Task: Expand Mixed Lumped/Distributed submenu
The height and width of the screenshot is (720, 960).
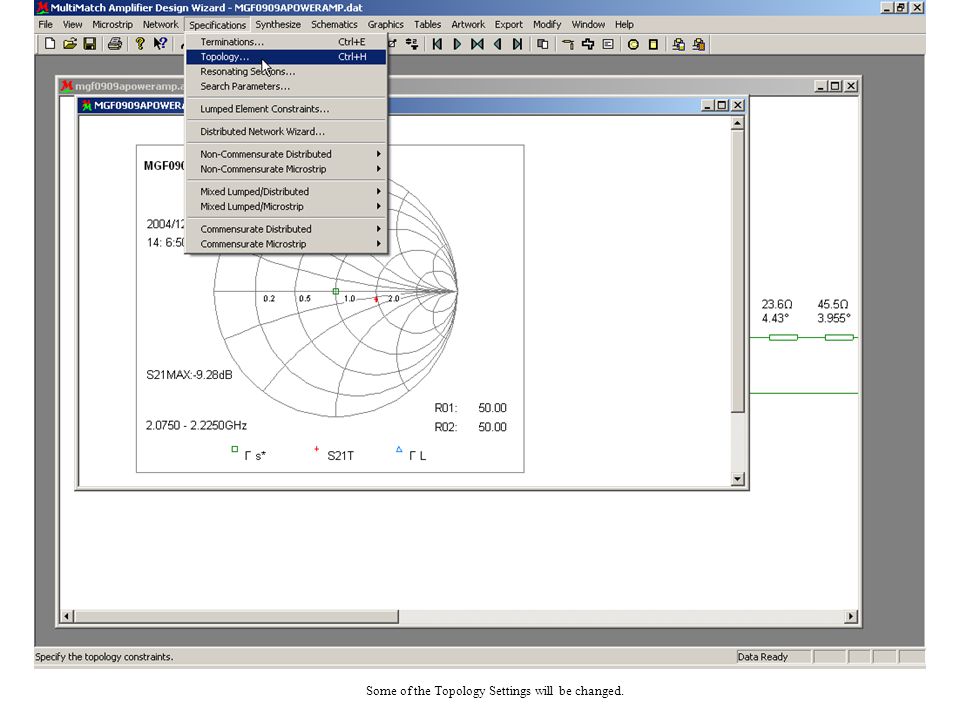Action: coord(286,192)
